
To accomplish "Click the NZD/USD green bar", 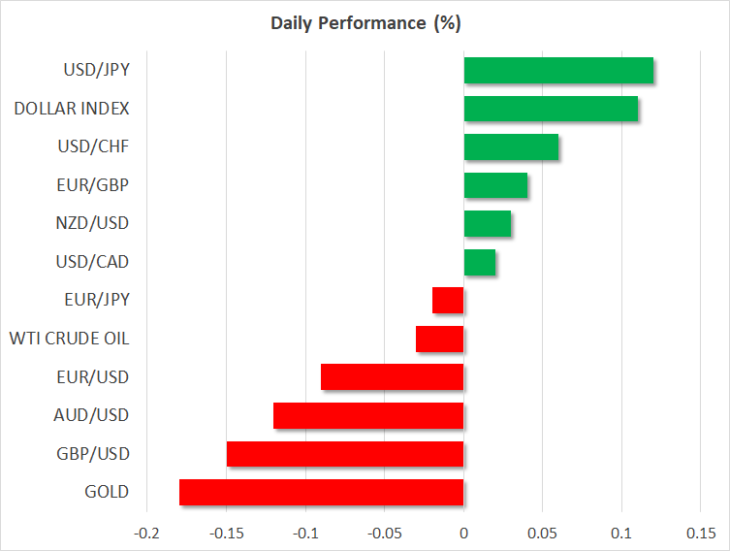I will (487, 223).
